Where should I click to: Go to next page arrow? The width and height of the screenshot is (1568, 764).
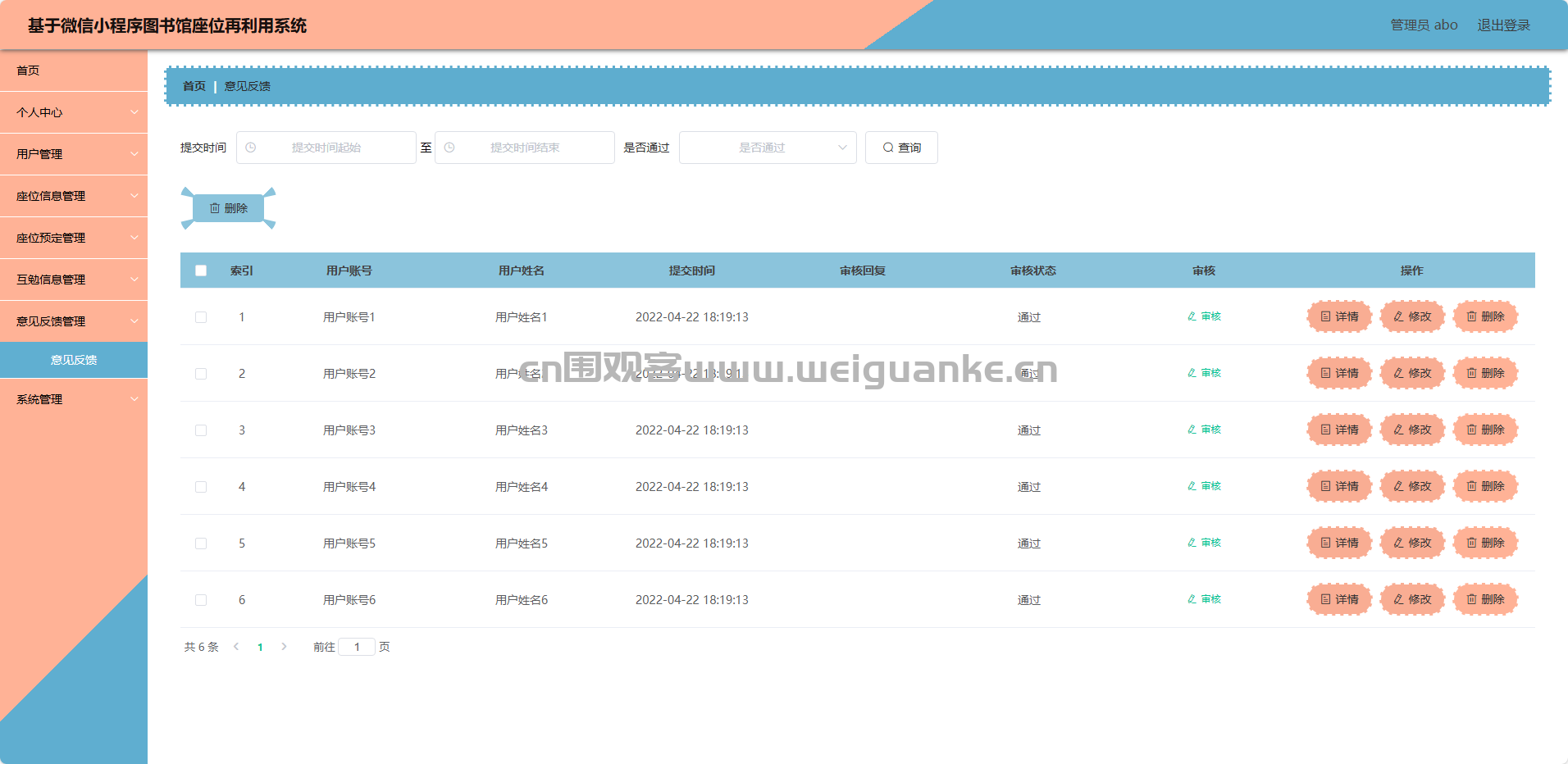[x=284, y=647]
